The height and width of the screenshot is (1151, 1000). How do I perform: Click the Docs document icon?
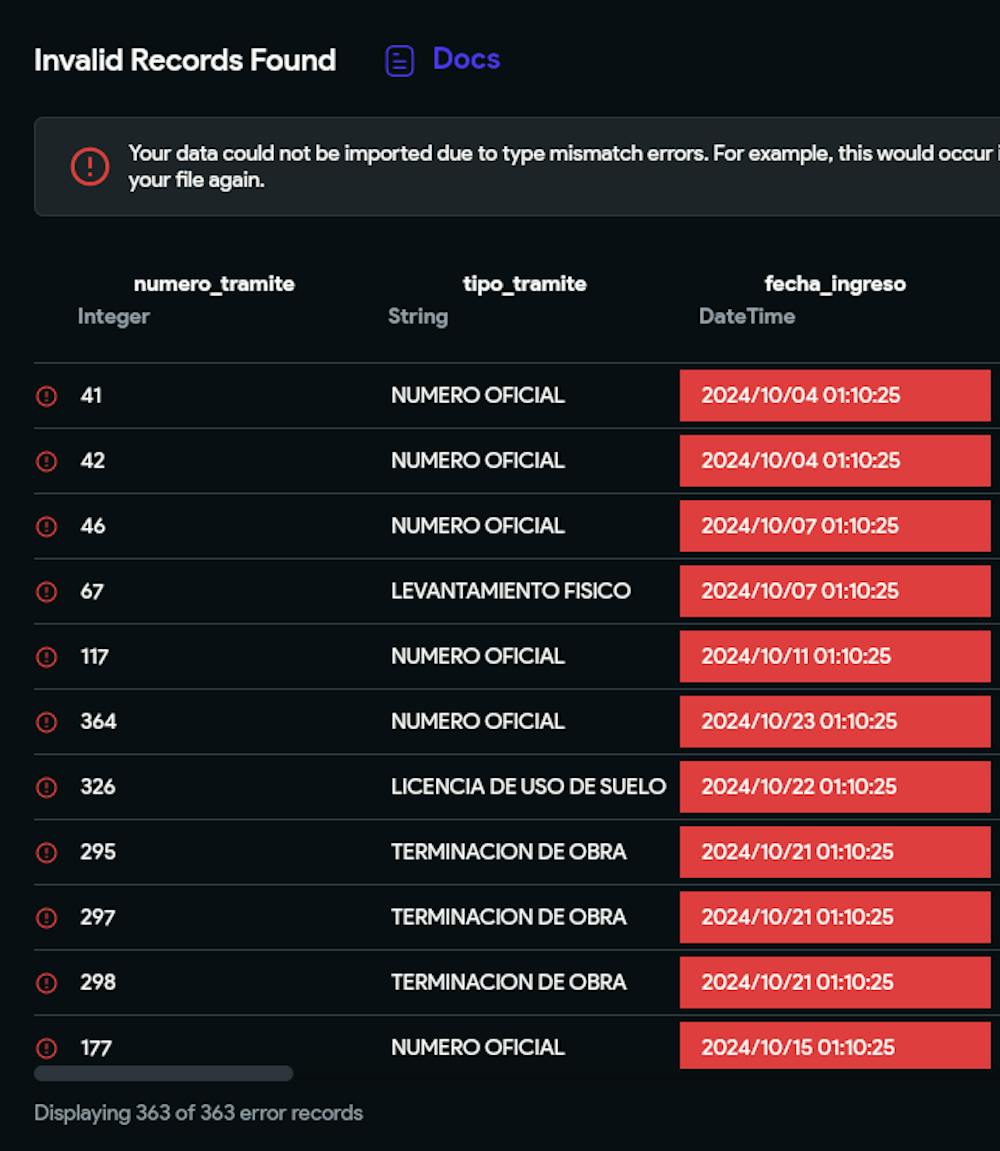(399, 61)
